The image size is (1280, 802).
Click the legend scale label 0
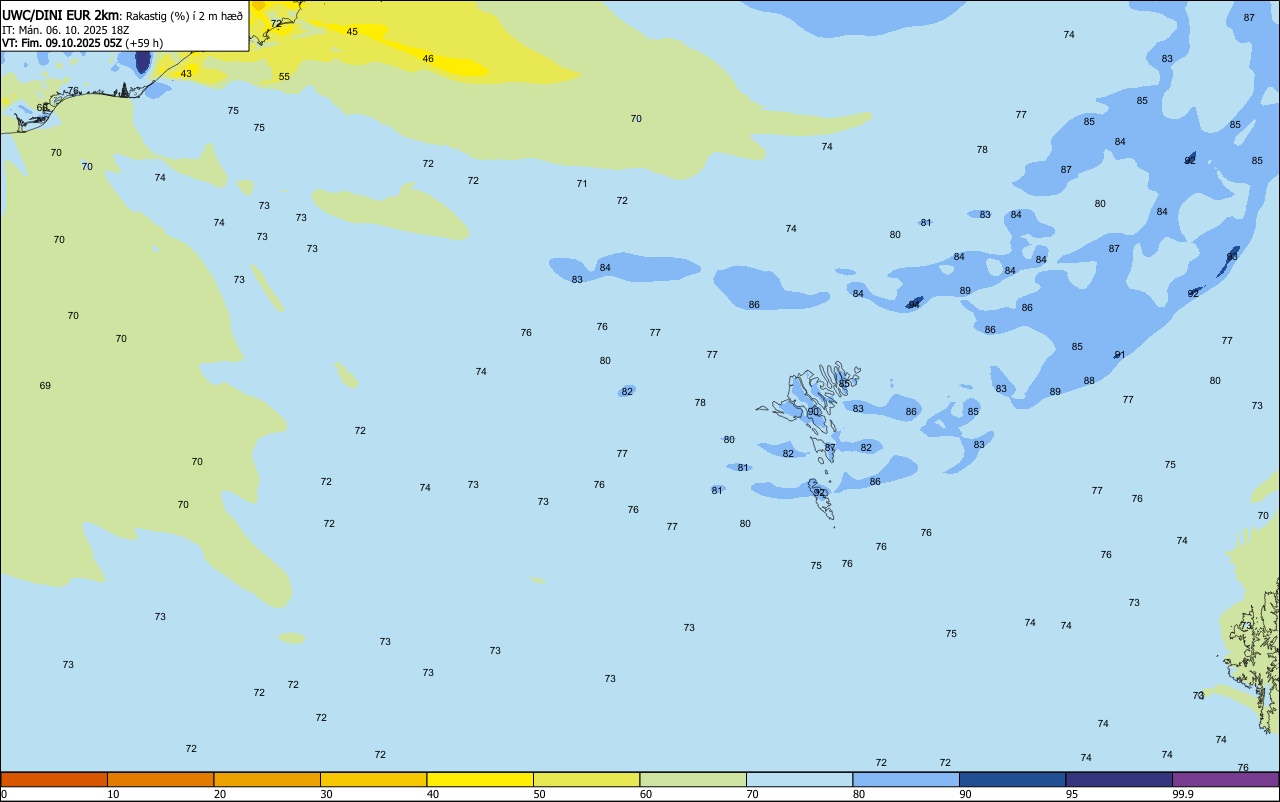4,794
